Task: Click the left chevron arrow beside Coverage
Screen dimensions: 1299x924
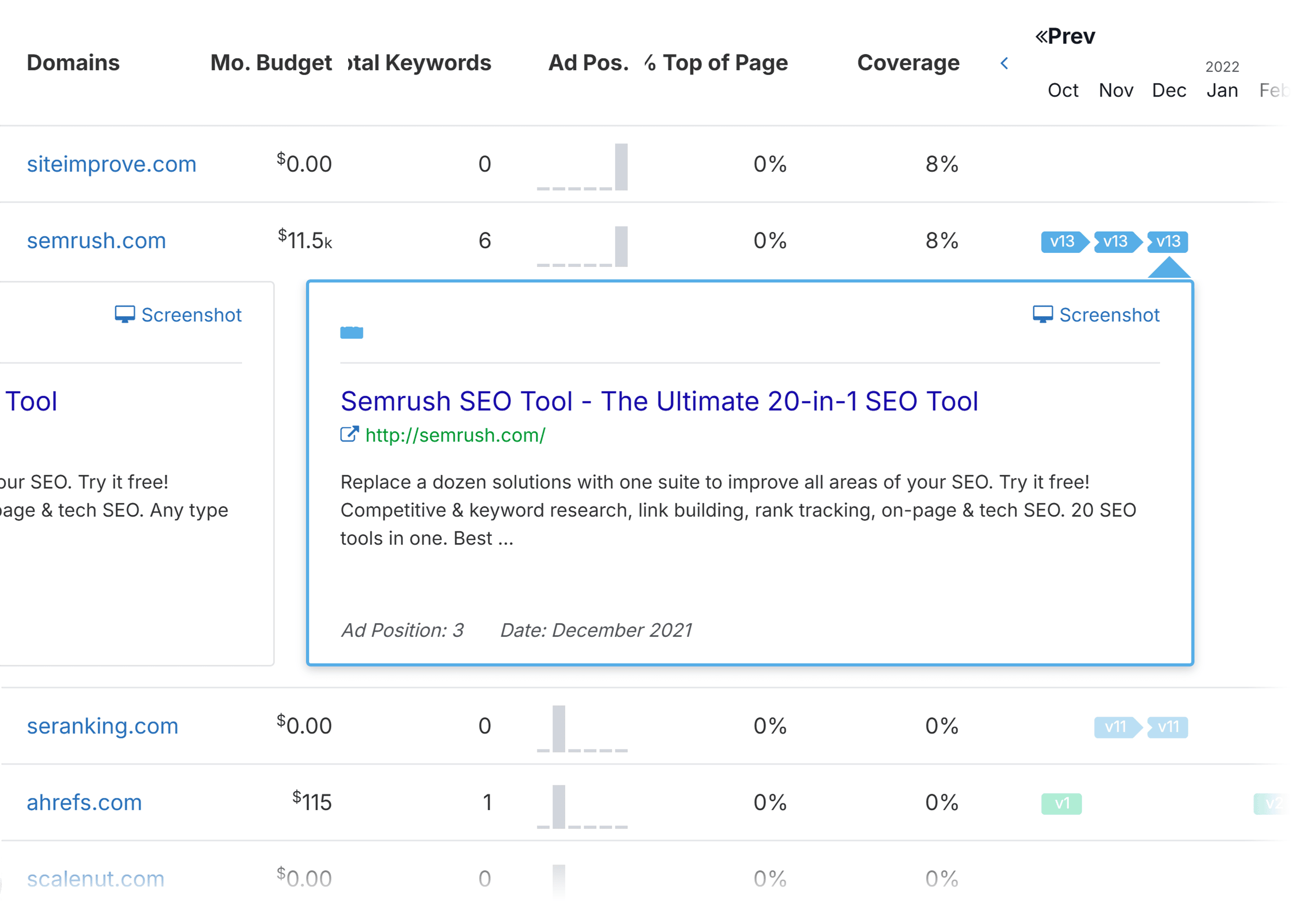Action: [1005, 63]
